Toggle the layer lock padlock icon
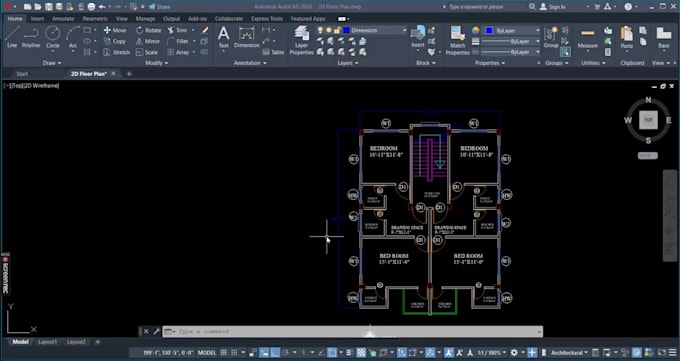The image size is (680, 361). pyautogui.click(x=337, y=30)
